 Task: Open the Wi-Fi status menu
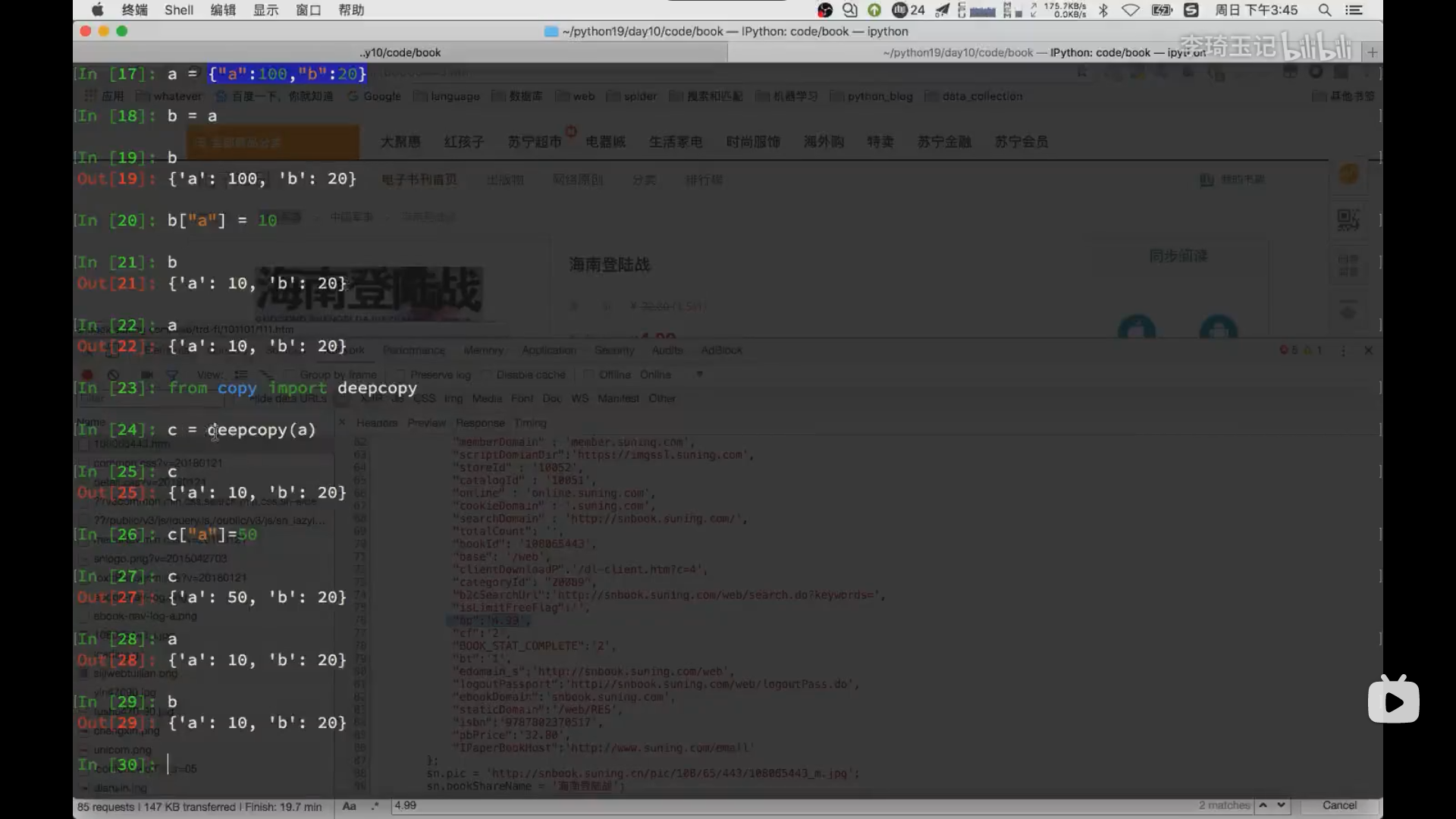1131,10
